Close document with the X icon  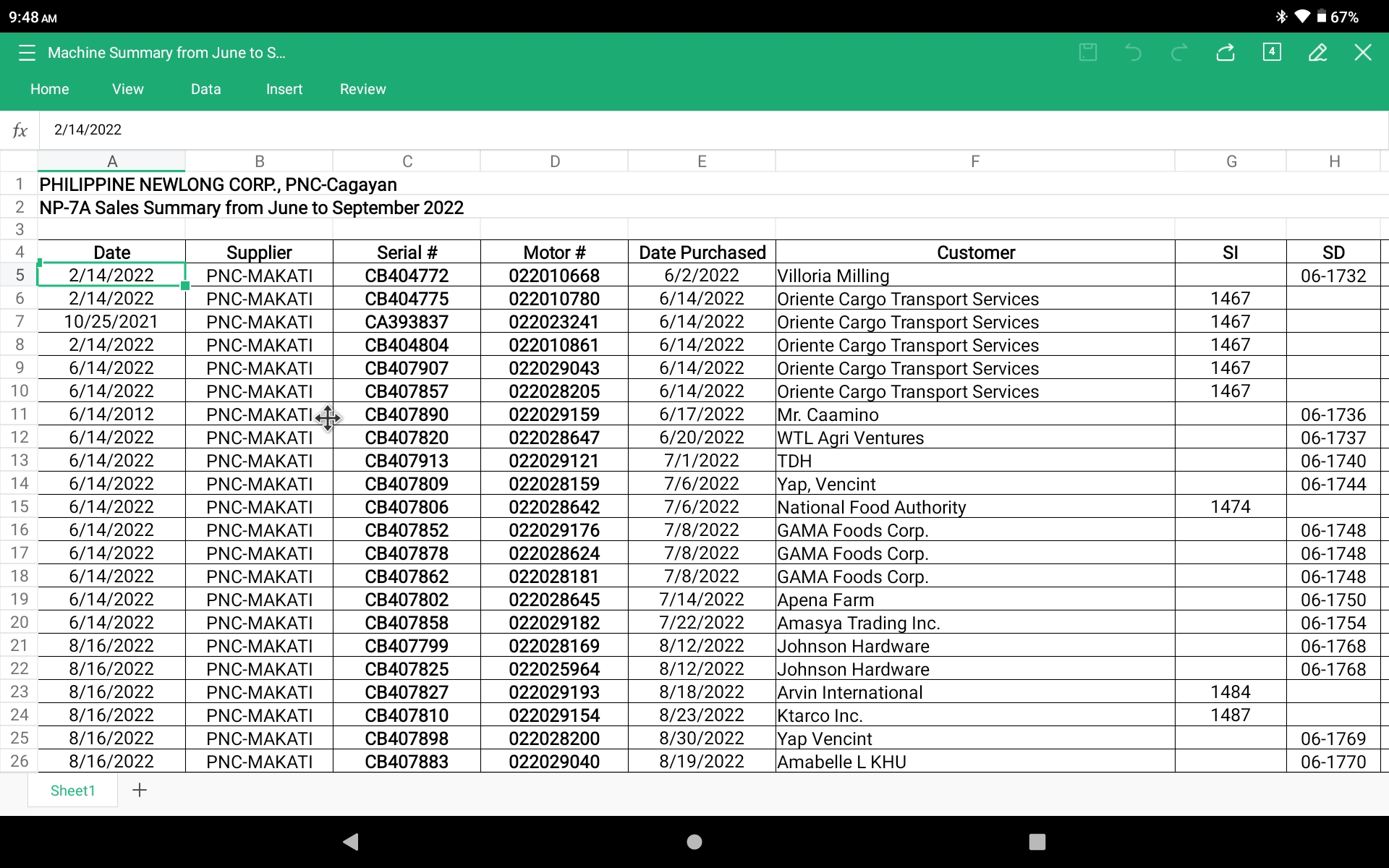click(x=1363, y=52)
